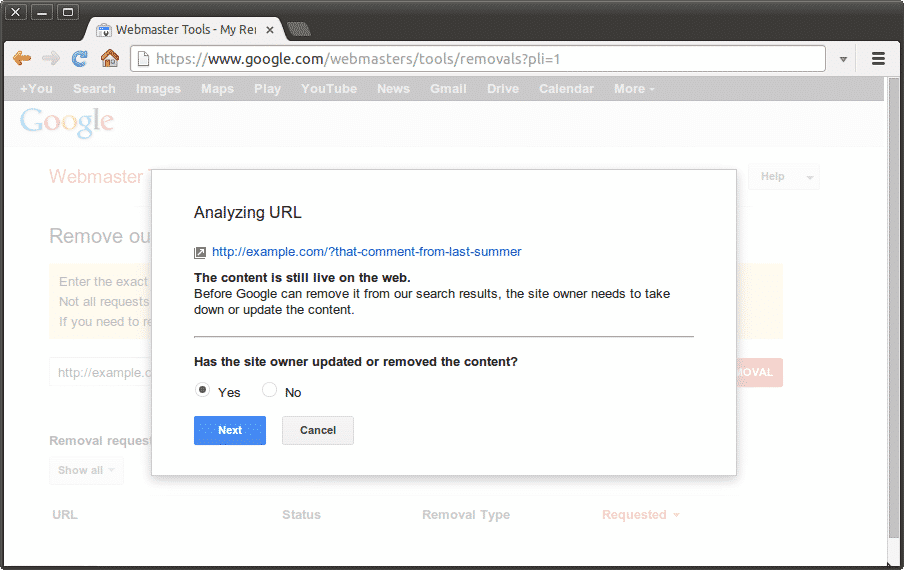
Task: Click the http://example URL input field
Action: coord(101,372)
